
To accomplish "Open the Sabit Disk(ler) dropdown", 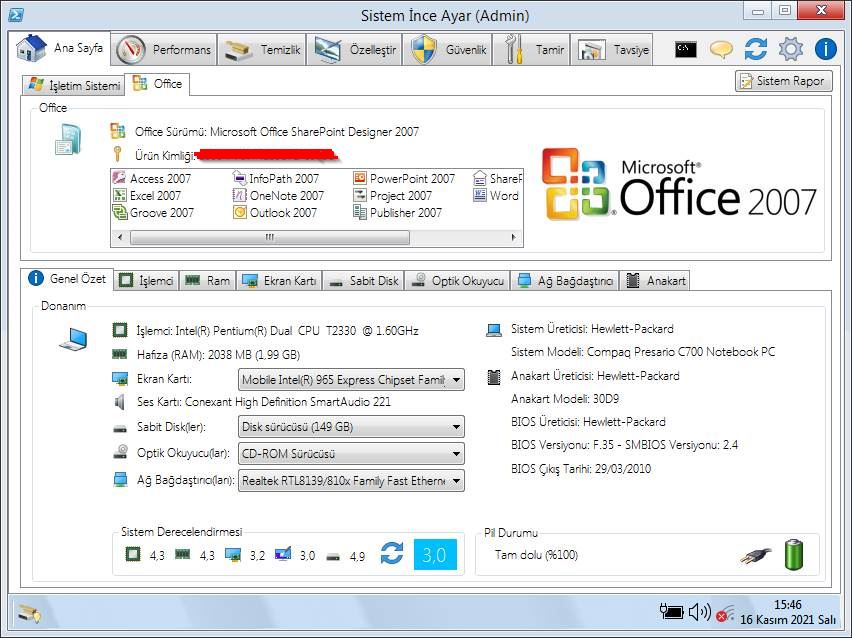I will pos(351,427).
